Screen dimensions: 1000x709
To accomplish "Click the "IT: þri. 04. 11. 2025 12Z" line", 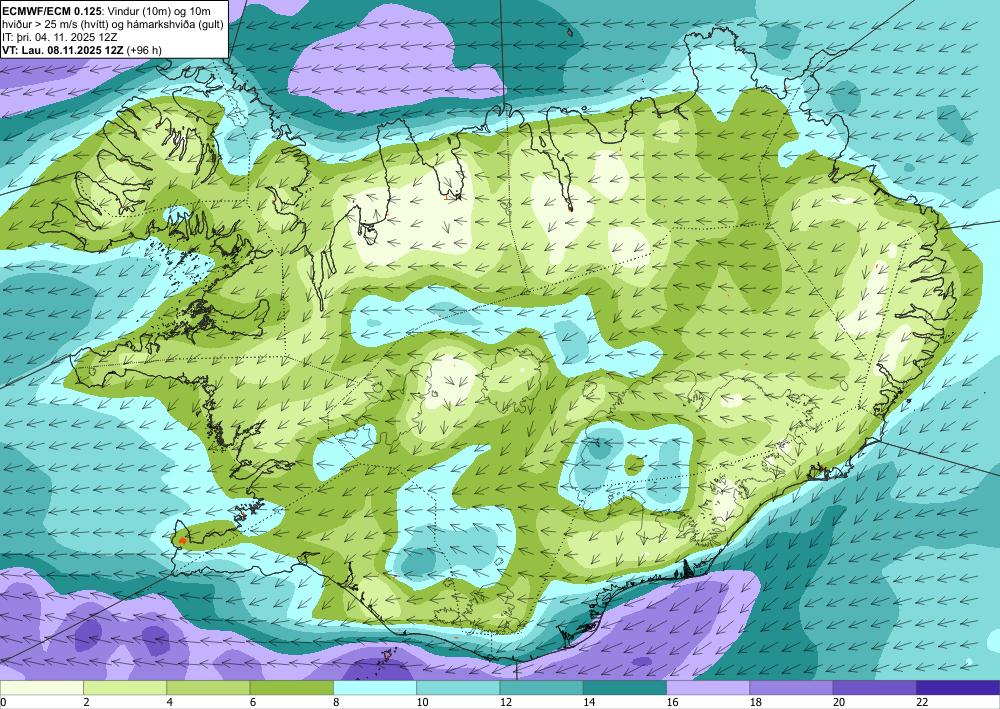I will pos(60,37).
